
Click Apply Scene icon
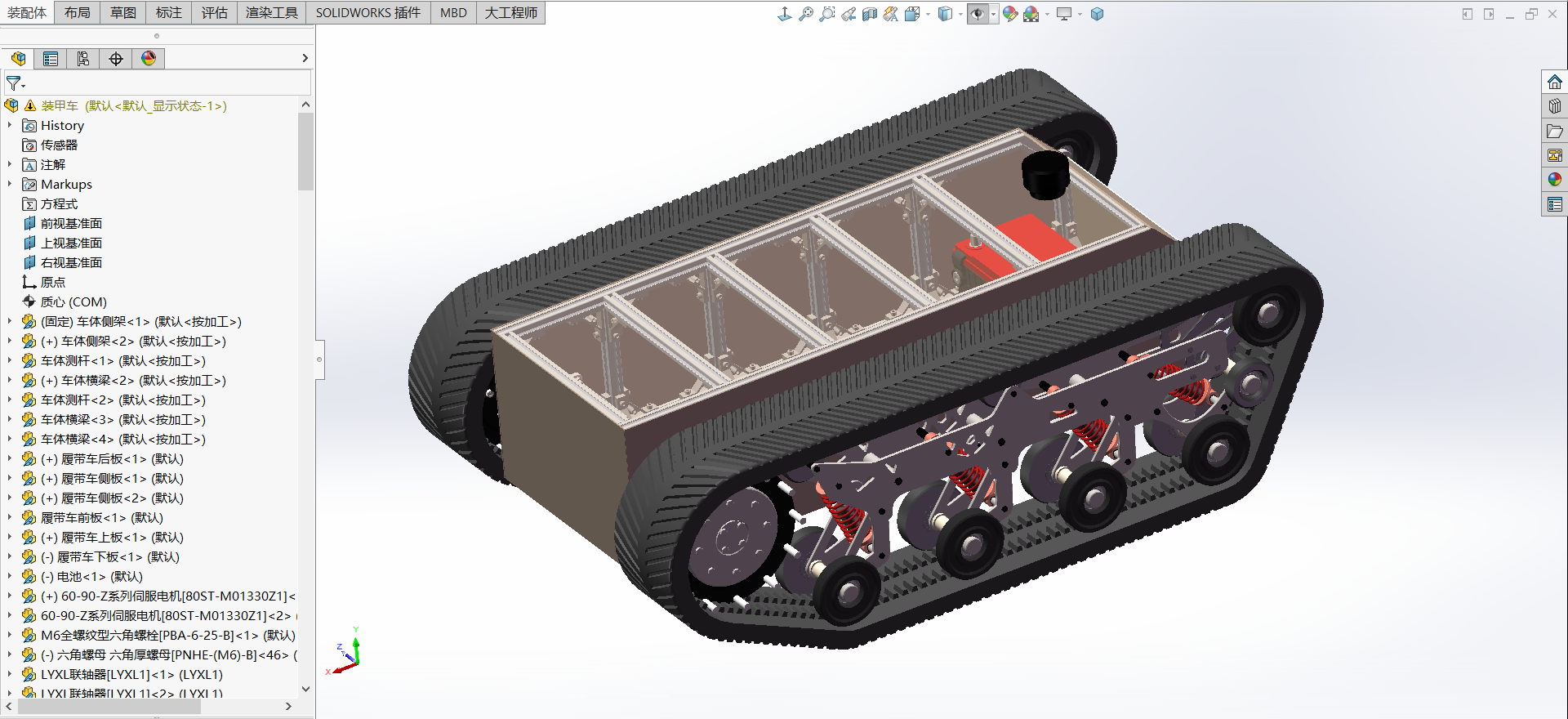coord(1031,14)
